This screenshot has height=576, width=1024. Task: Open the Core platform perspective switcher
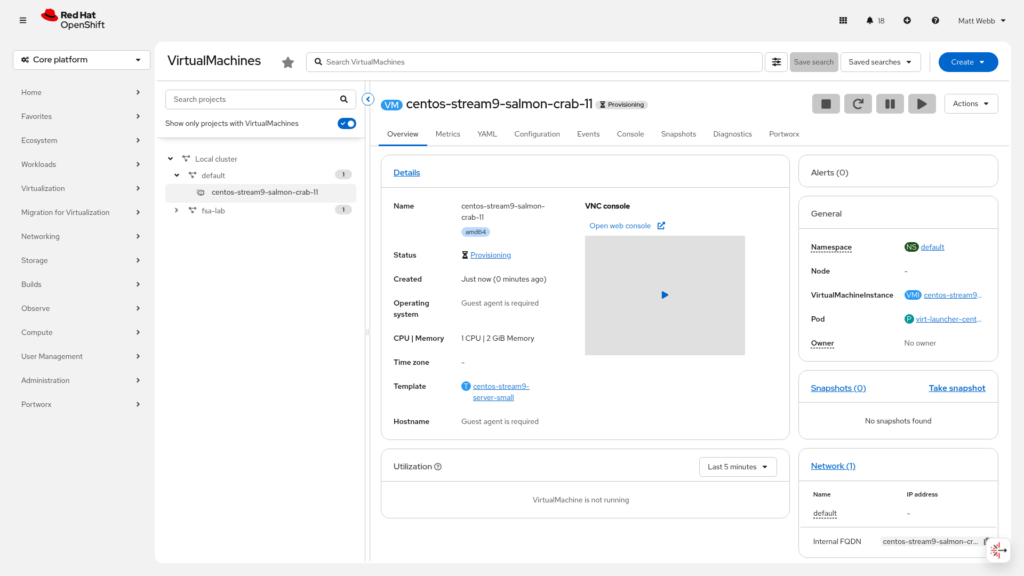point(81,60)
